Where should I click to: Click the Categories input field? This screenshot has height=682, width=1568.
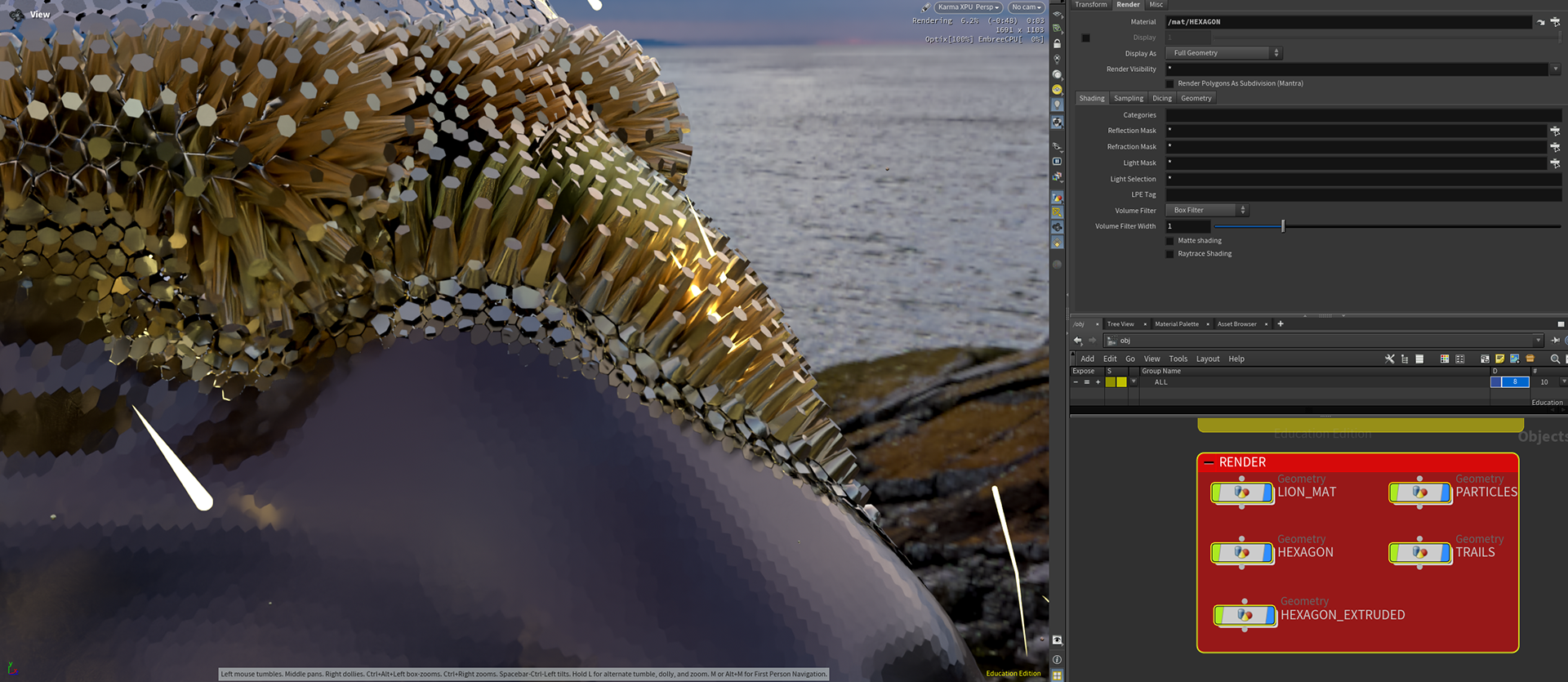(1364, 115)
